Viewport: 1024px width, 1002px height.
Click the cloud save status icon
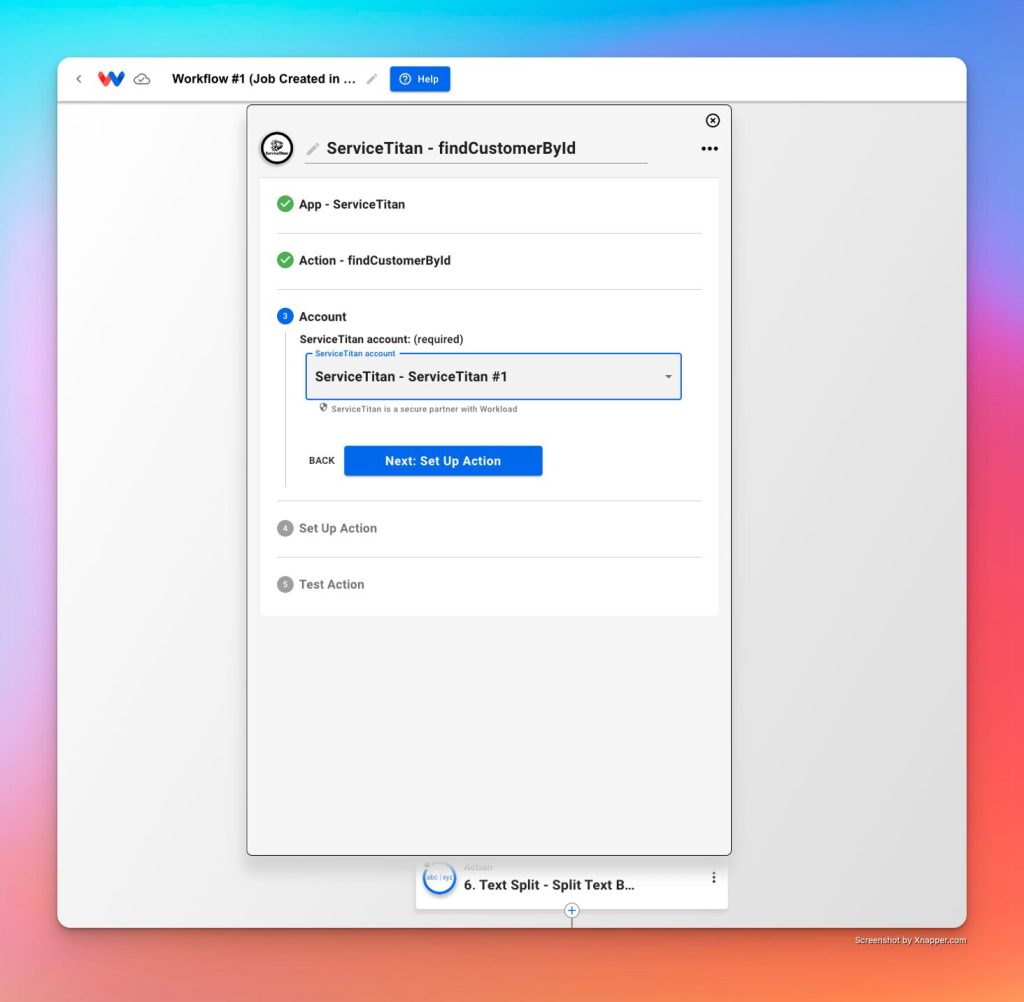click(142, 80)
